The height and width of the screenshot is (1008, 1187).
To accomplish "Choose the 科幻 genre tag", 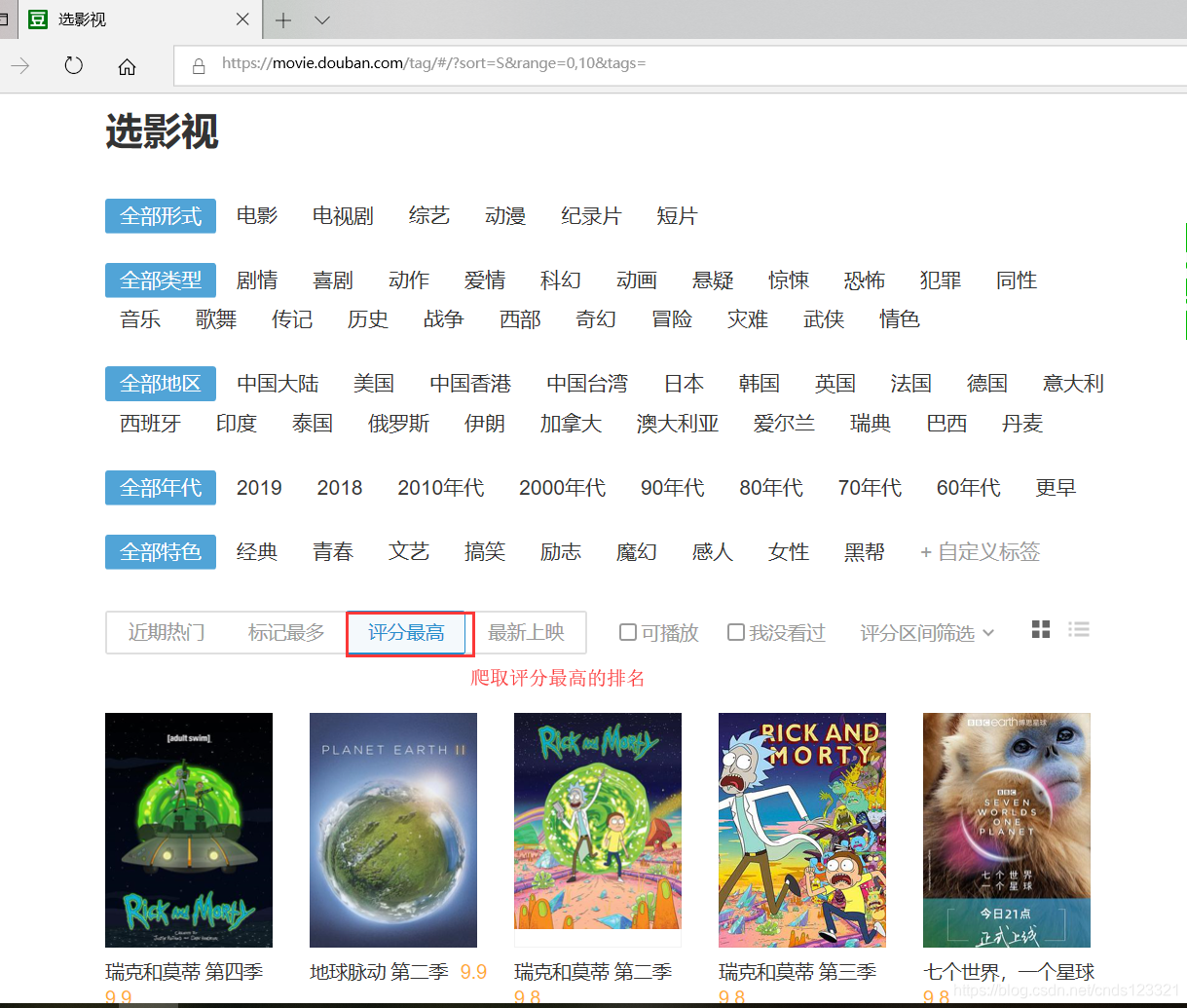I will click(561, 280).
